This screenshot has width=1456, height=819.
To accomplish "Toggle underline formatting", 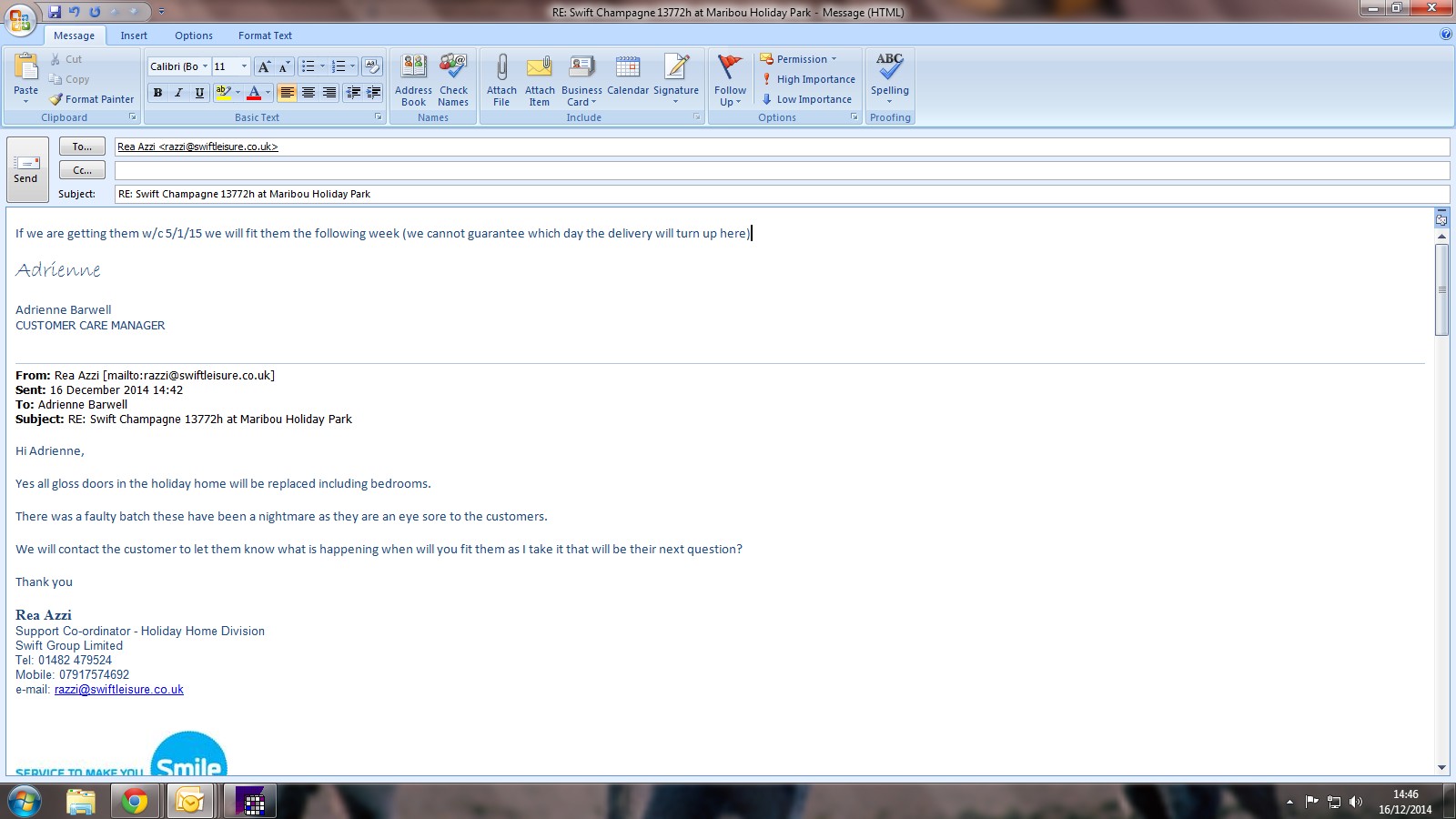I will (x=199, y=93).
